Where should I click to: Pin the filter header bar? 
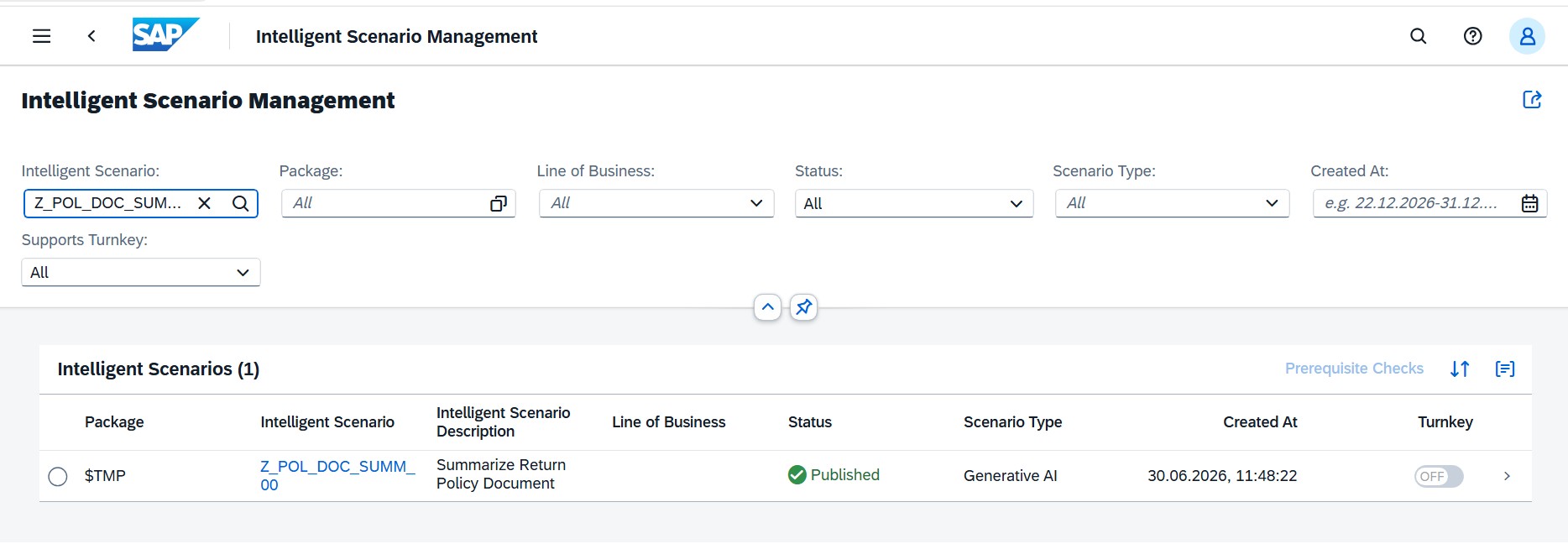click(804, 307)
